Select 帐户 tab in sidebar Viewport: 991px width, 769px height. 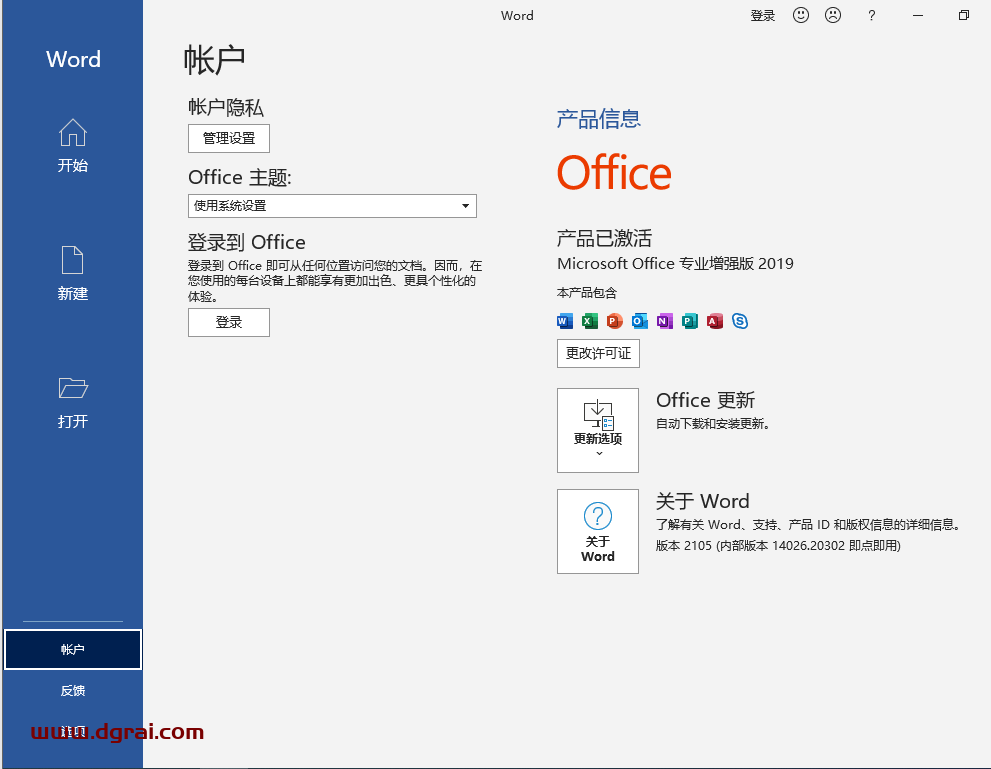[x=73, y=650]
